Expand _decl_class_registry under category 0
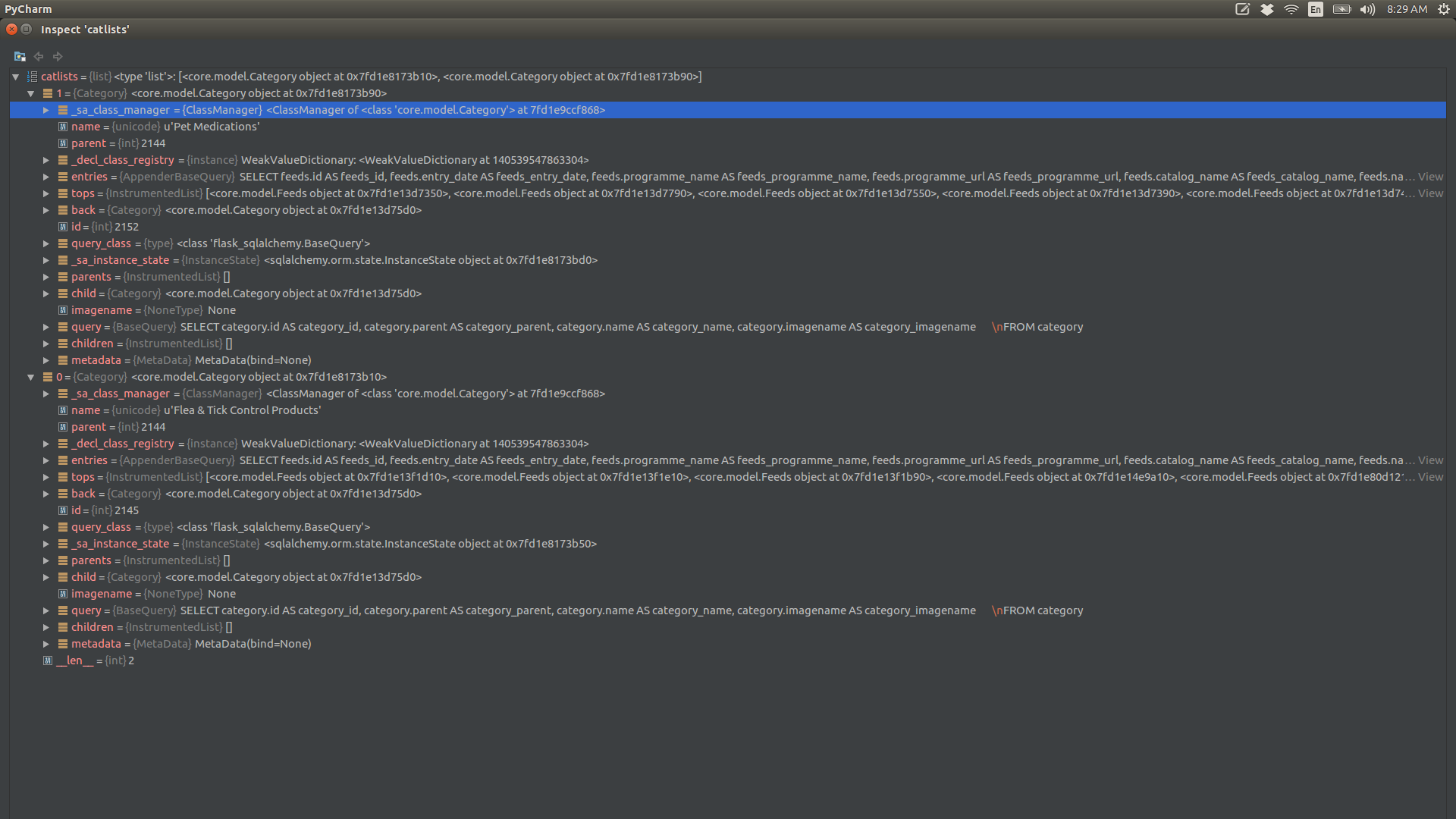 (x=45, y=444)
